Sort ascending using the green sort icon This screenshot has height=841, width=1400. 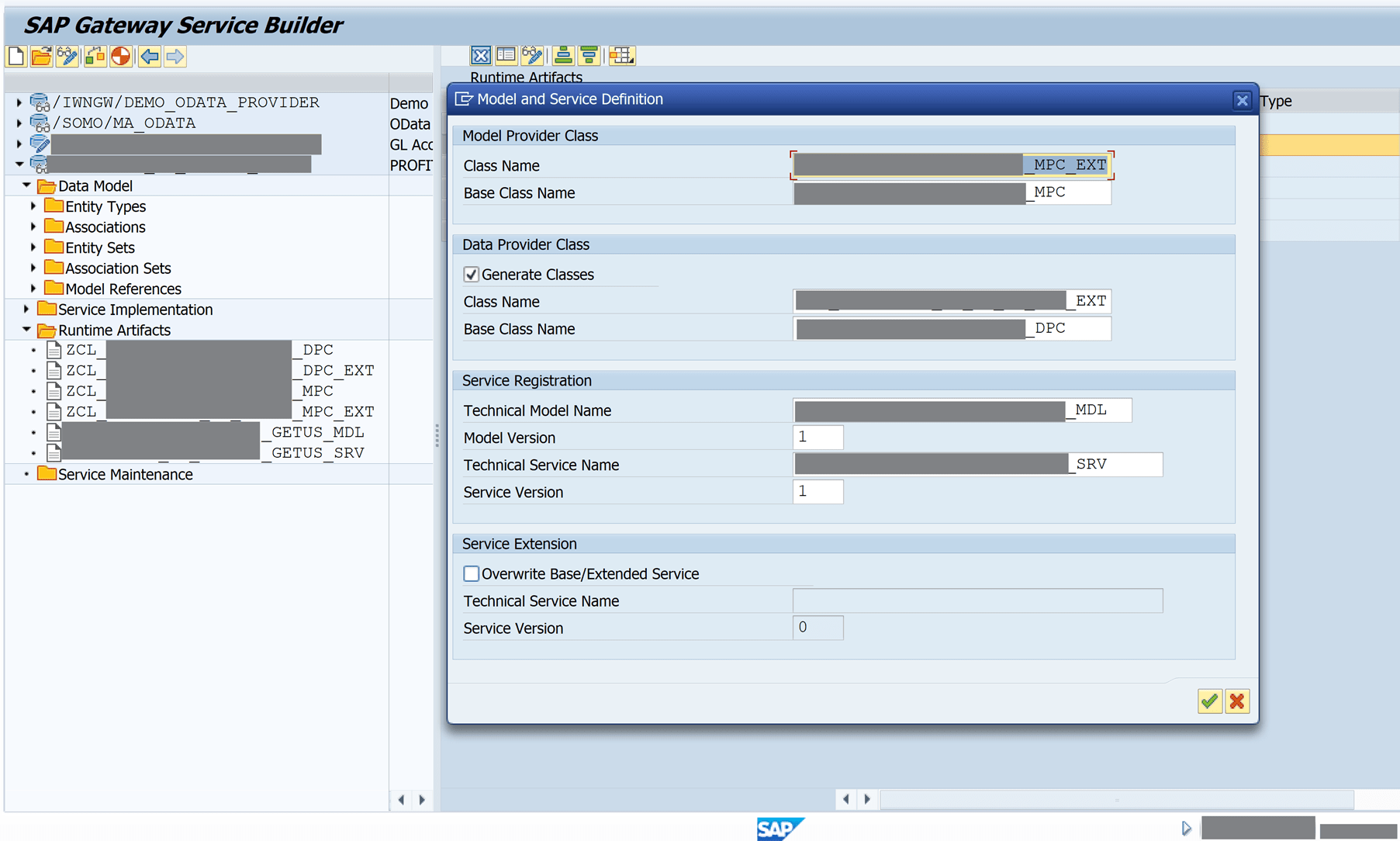coord(562,55)
